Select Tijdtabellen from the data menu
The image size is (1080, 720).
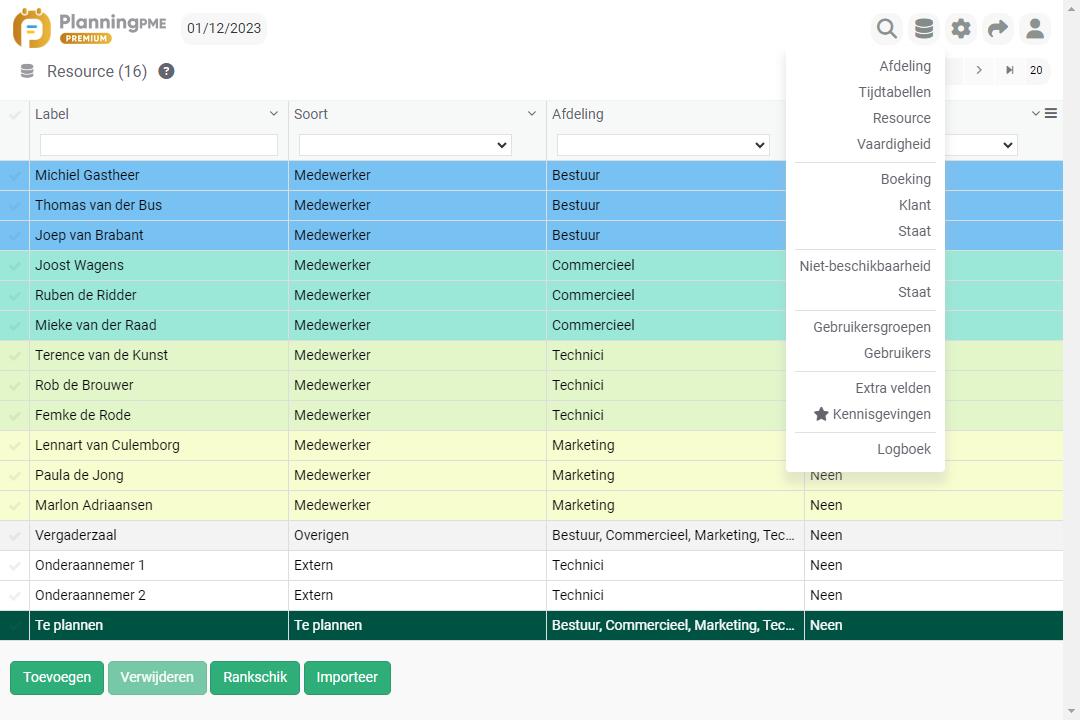[894, 92]
